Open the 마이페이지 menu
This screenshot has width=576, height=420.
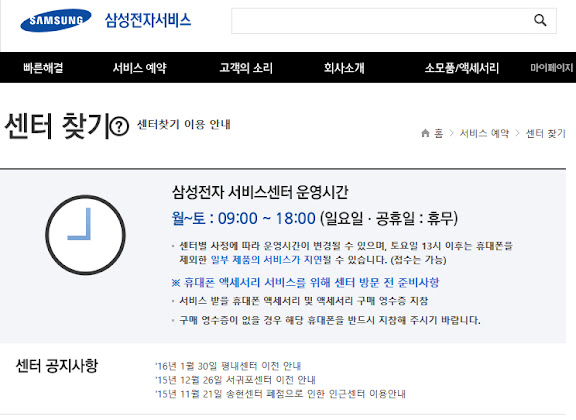click(551, 68)
